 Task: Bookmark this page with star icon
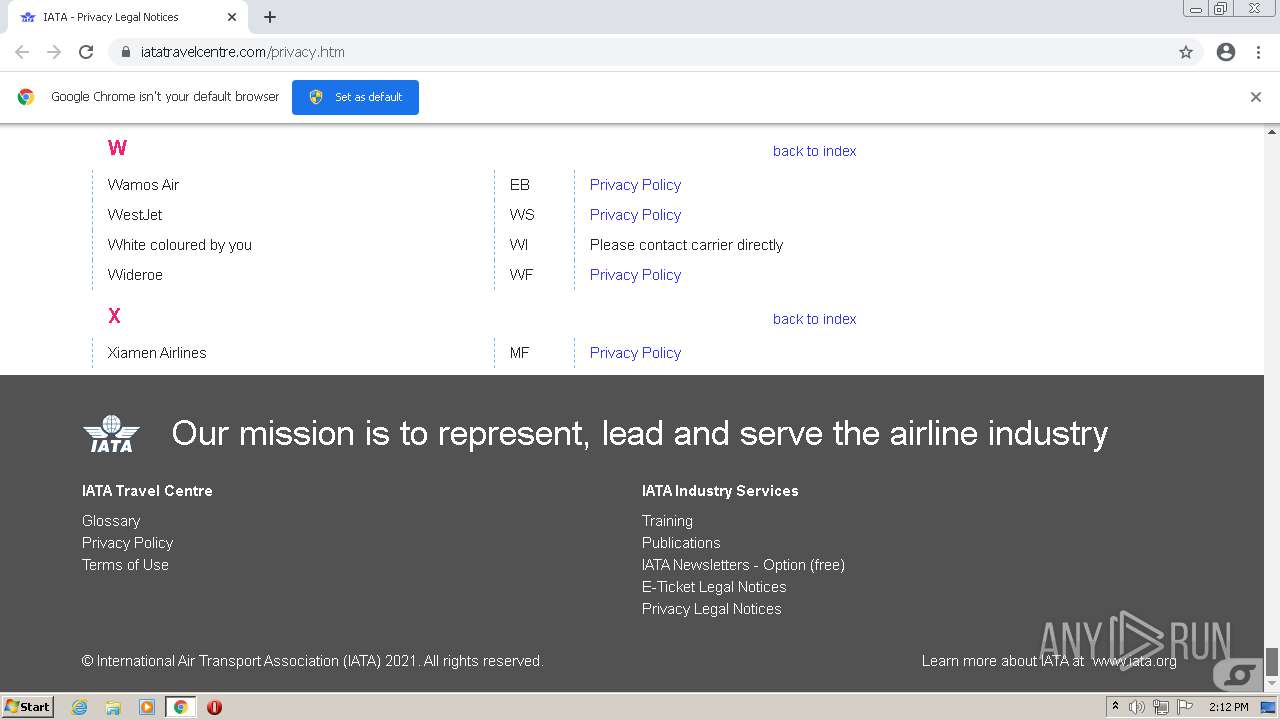[1186, 52]
